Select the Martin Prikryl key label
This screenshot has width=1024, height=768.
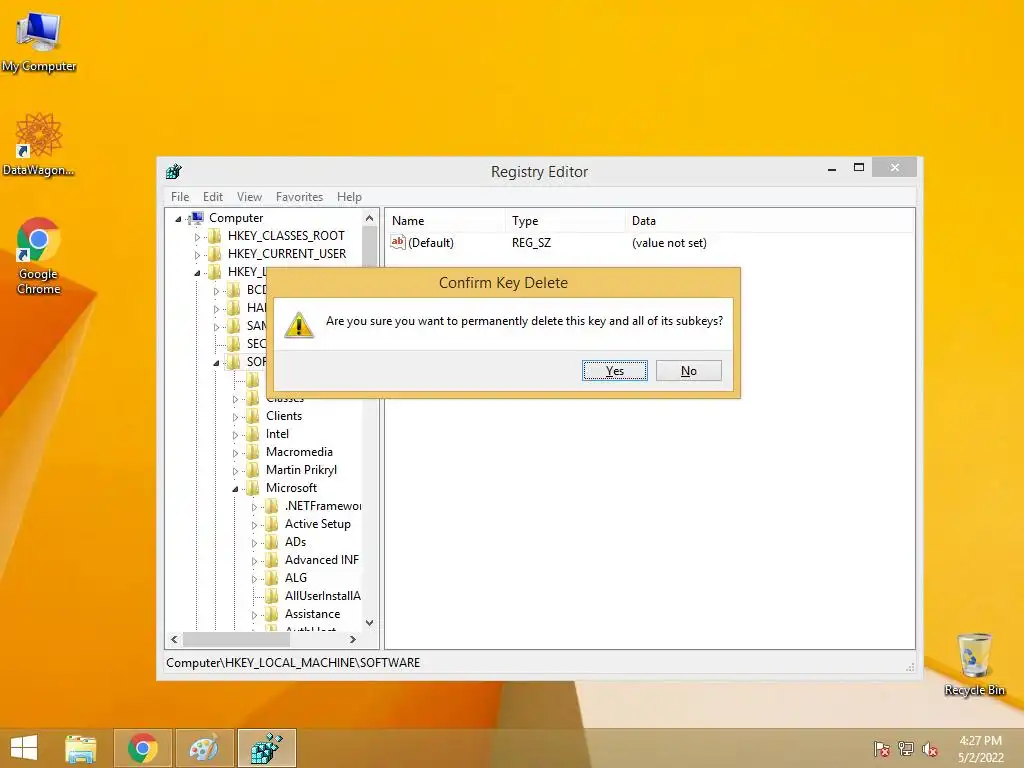pyautogui.click(x=301, y=470)
